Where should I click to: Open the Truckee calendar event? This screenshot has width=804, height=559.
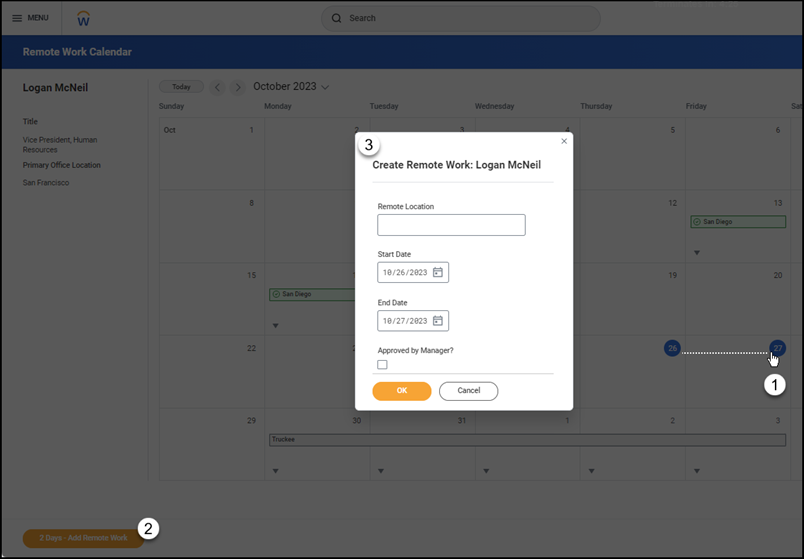click(528, 440)
